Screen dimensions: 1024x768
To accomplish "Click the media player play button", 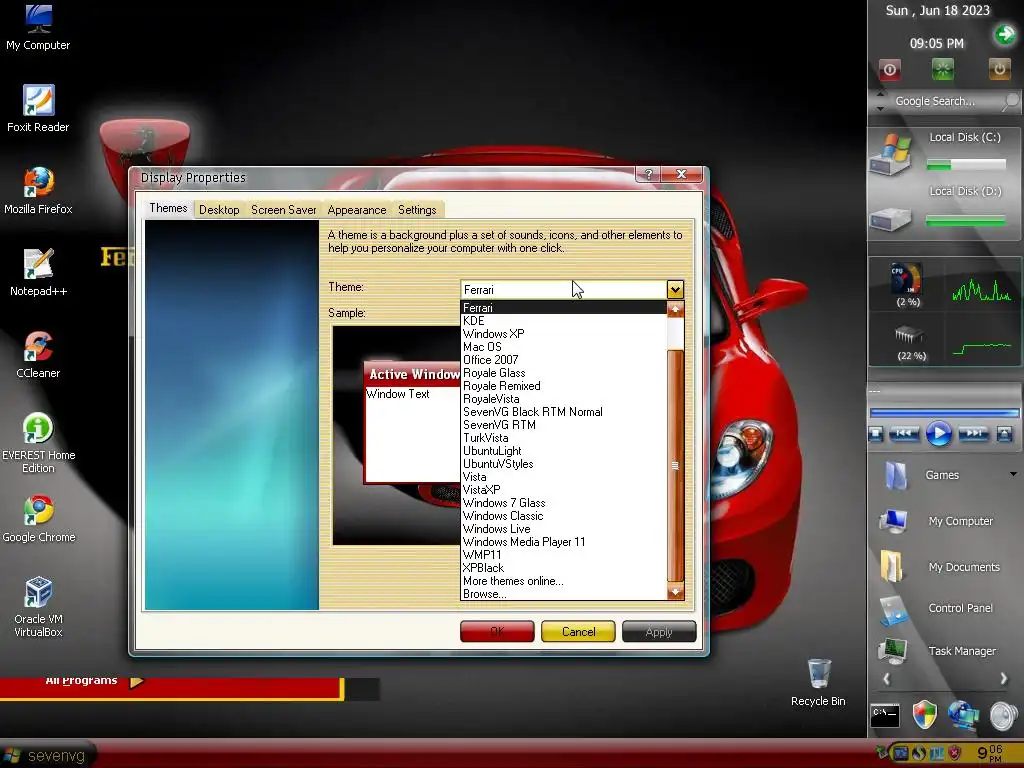I will [x=938, y=434].
